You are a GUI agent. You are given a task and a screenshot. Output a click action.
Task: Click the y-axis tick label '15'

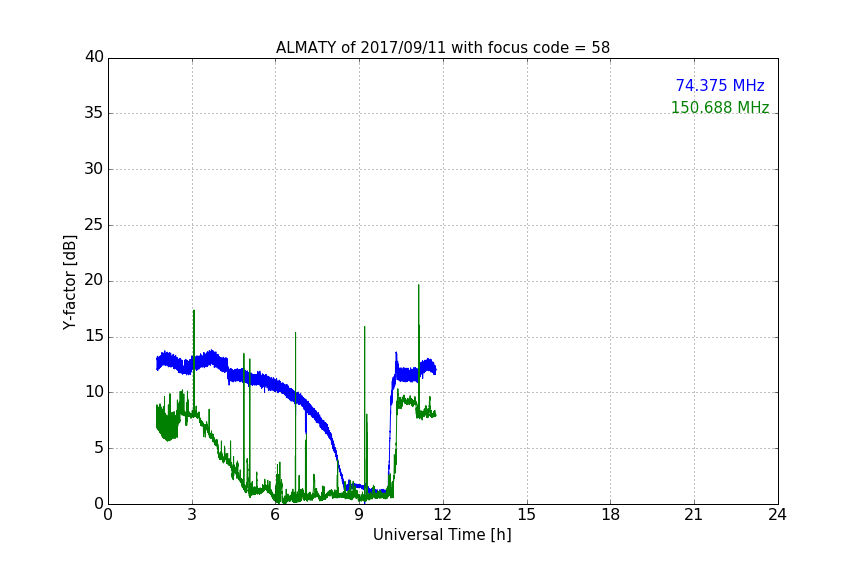click(94, 336)
